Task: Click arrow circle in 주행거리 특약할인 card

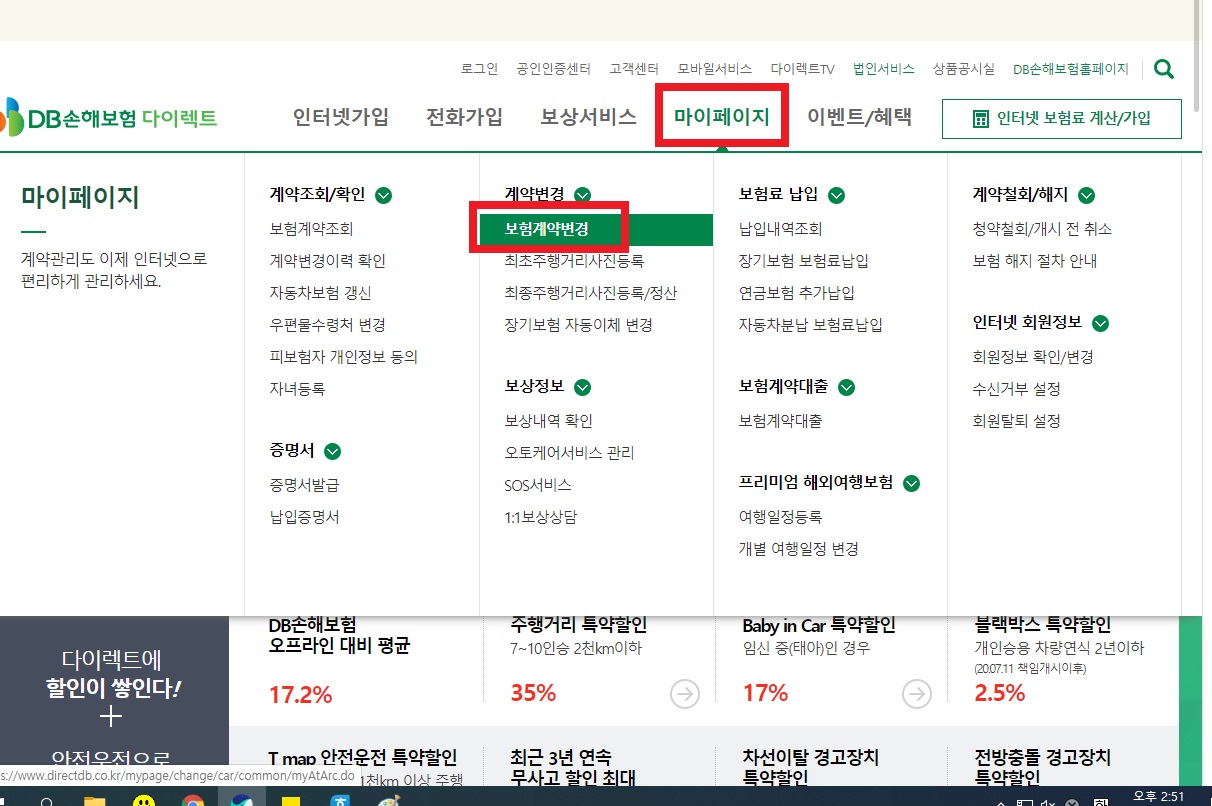Action: pos(685,694)
